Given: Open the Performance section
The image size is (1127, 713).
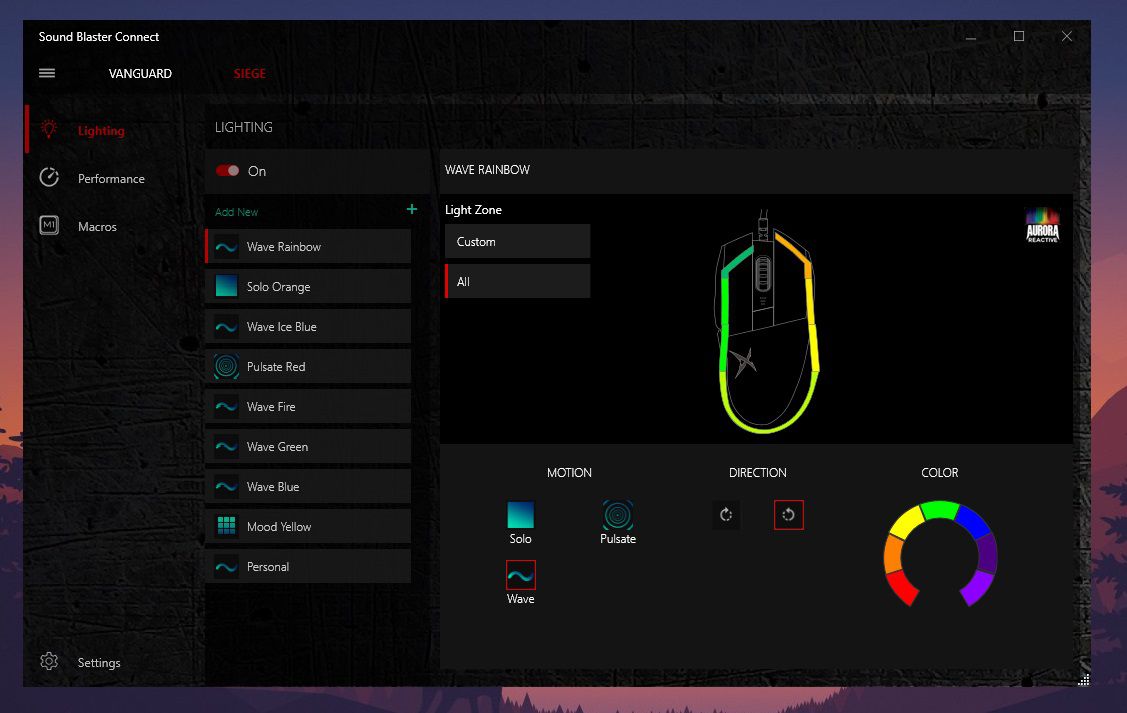Looking at the screenshot, I should coord(111,178).
